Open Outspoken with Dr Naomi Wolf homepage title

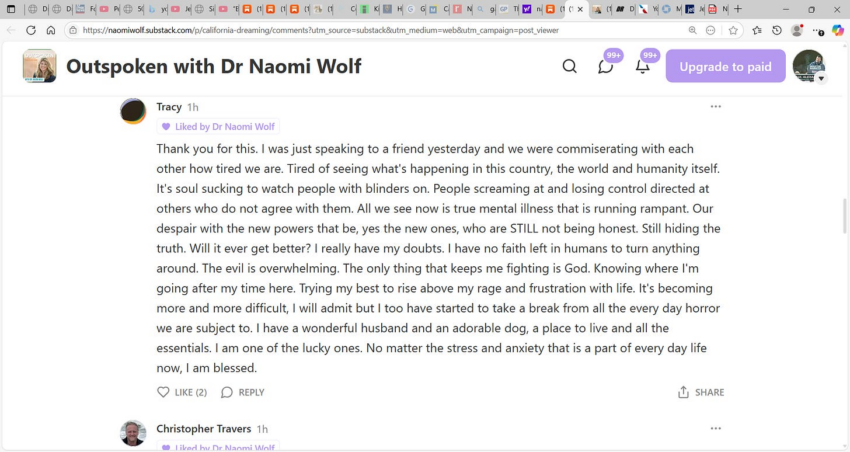coord(214,66)
